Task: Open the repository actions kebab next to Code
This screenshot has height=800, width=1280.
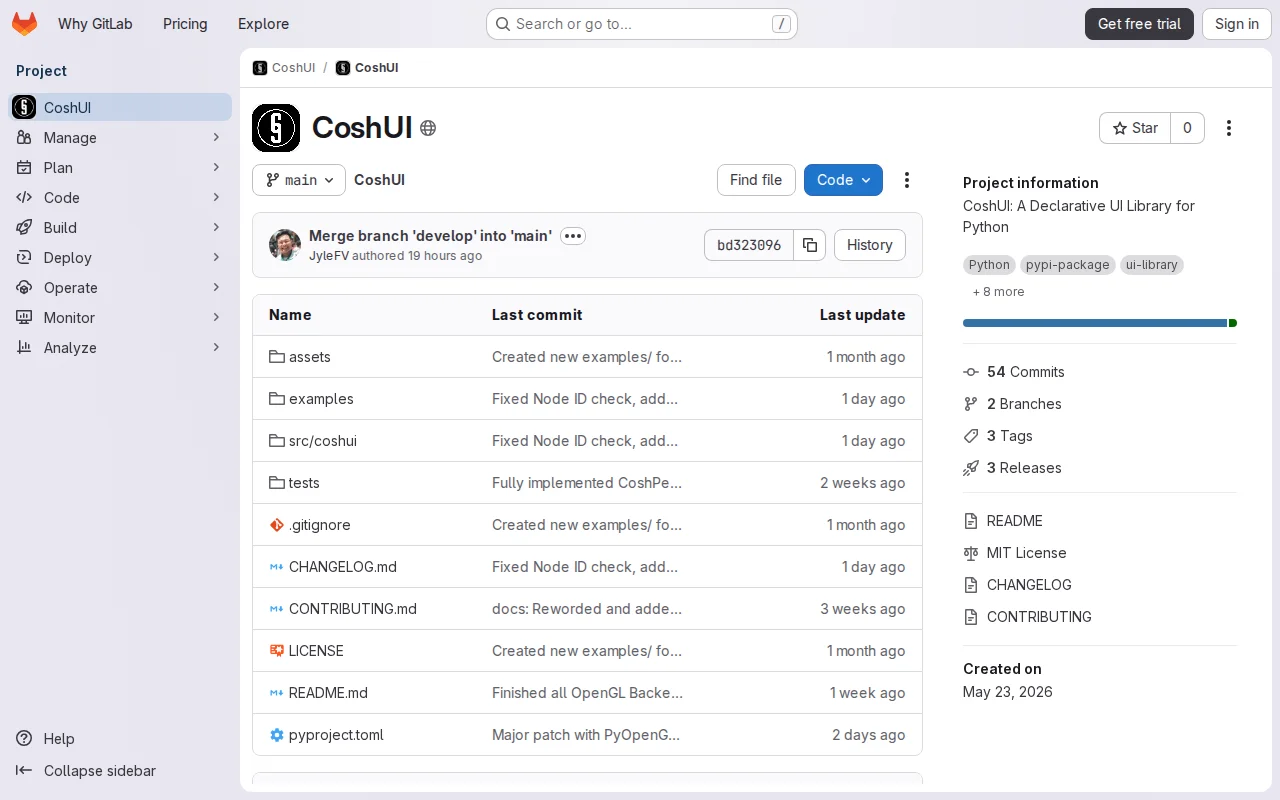Action: (x=907, y=180)
